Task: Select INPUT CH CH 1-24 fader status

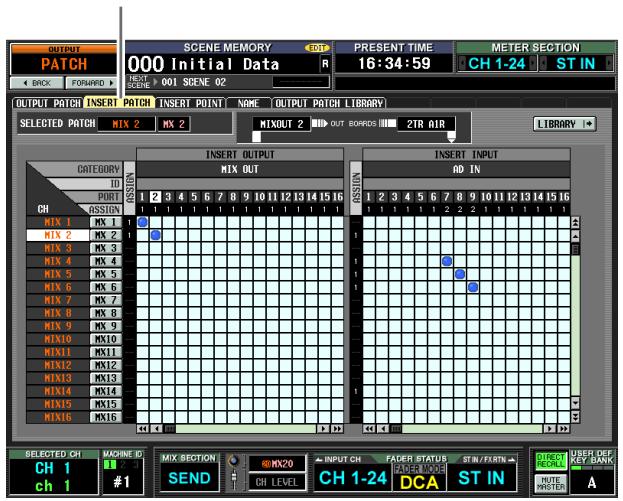Action: tap(353, 478)
